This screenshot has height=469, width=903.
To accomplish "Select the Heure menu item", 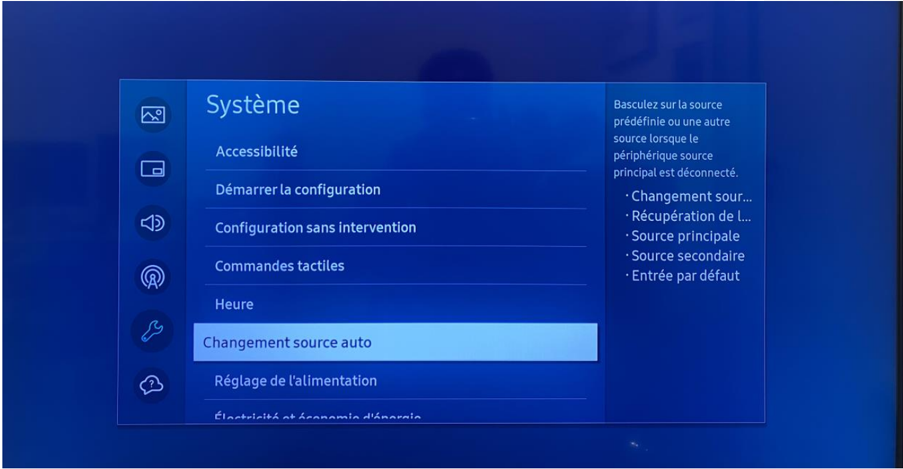I will [396, 304].
